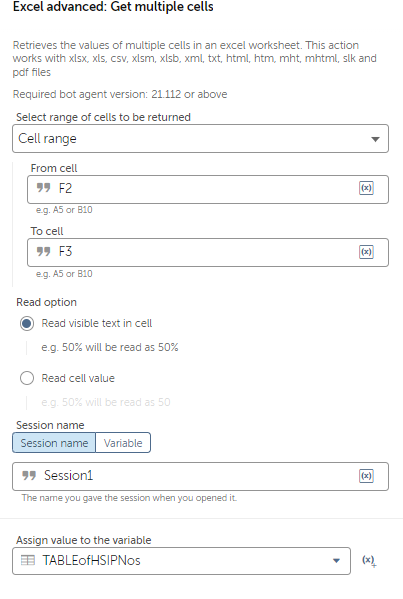Select Read visible text in cell

(x=27, y=324)
